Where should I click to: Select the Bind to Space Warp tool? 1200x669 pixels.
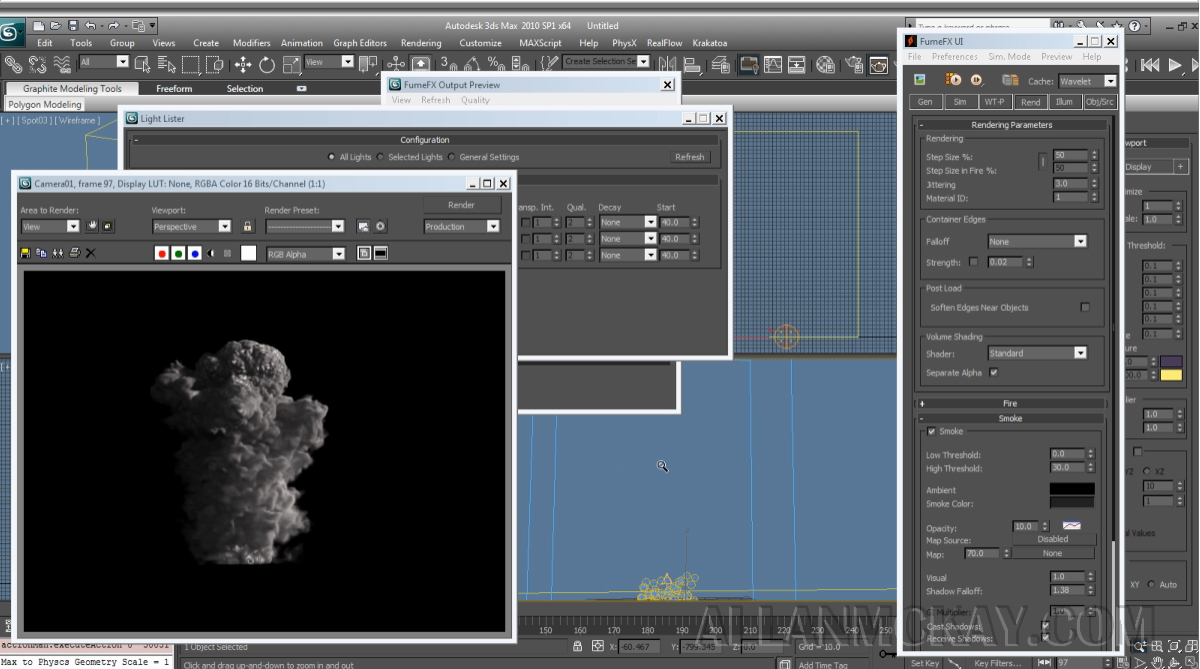[62, 64]
